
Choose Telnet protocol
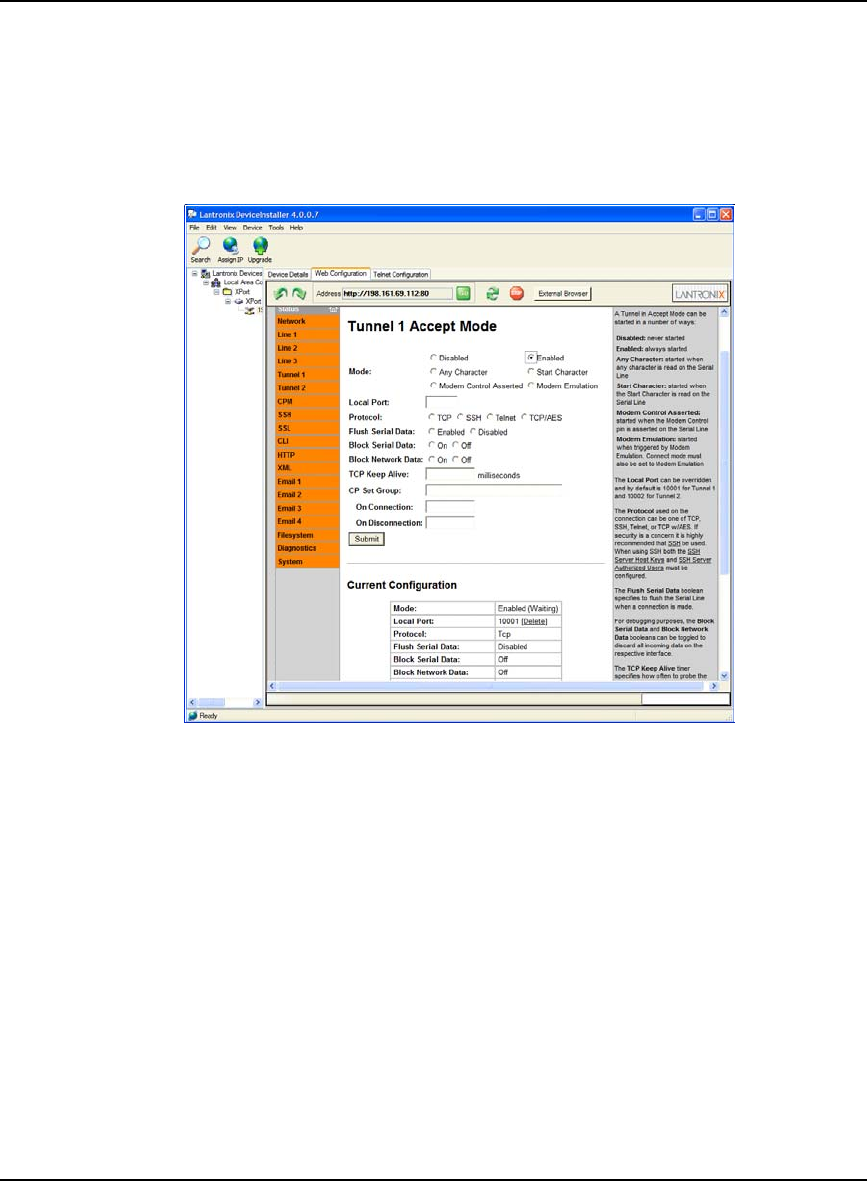pyautogui.click(x=490, y=417)
